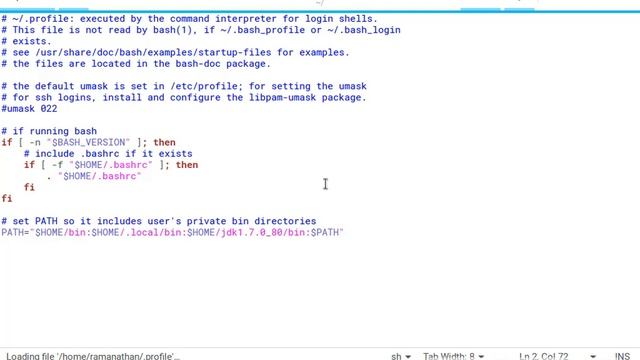Click the '# set PATH so it includes' comment
The image size is (640, 360).
[x=158, y=221]
